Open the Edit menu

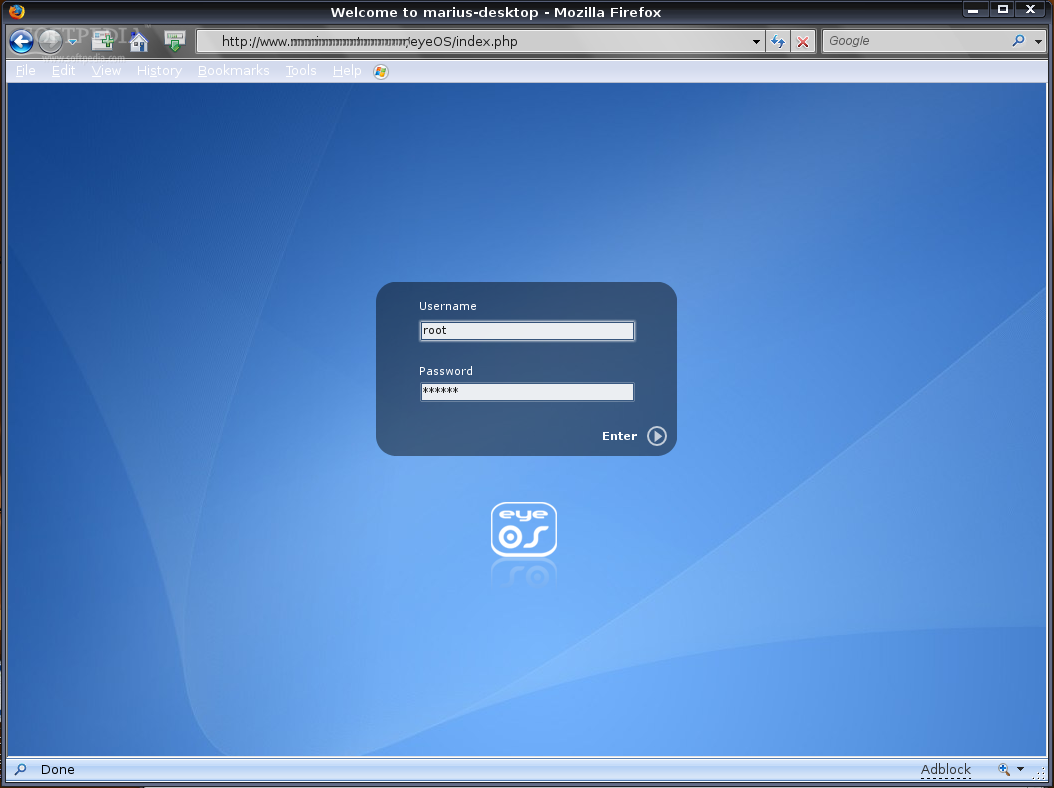63,71
